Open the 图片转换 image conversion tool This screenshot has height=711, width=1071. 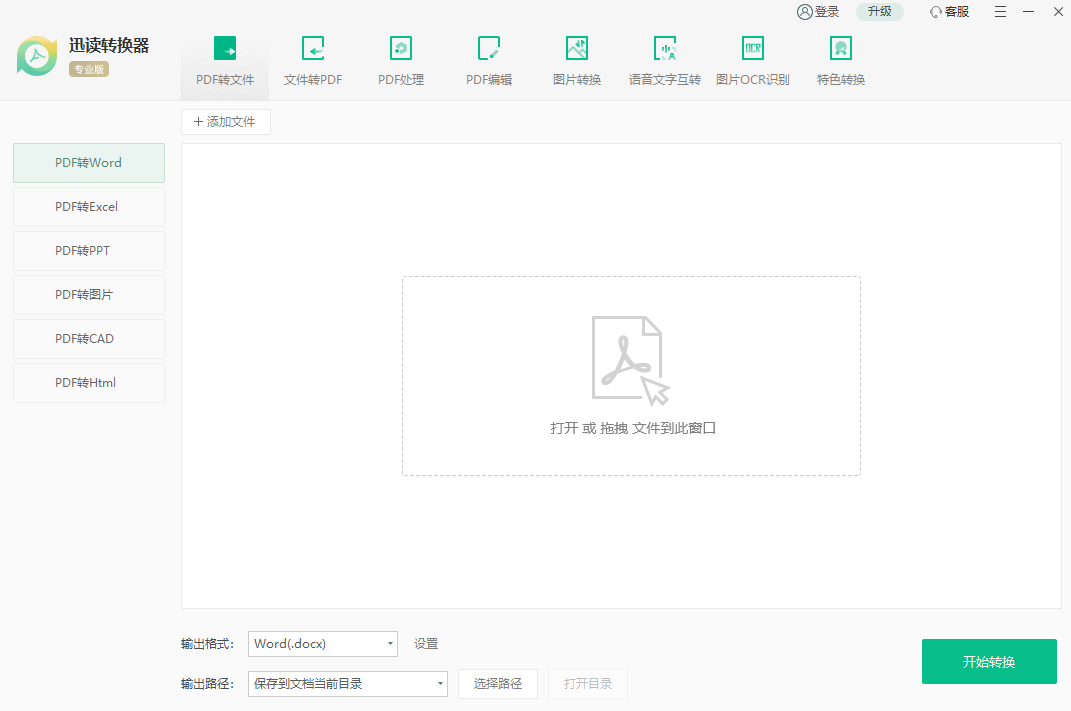coord(576,60)
